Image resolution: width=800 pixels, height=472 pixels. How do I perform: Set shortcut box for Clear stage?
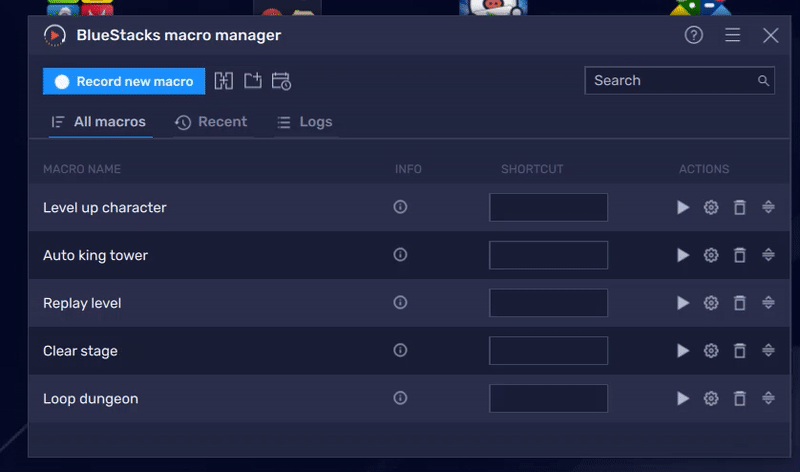[548, 351]
